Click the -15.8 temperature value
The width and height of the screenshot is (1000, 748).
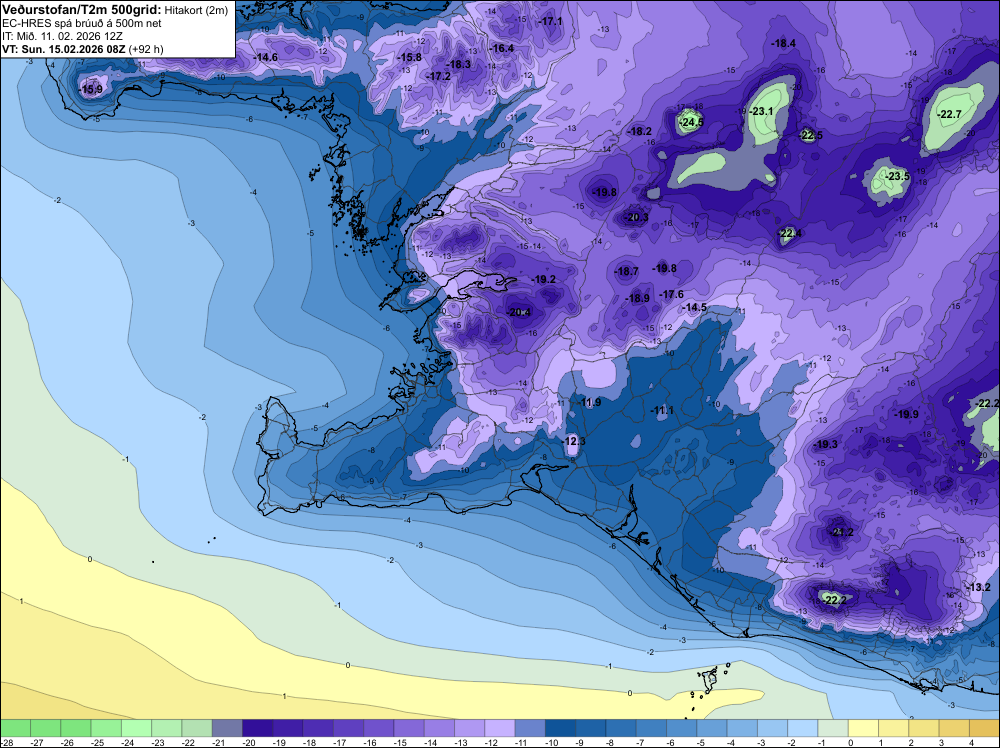tap(409, 57)
